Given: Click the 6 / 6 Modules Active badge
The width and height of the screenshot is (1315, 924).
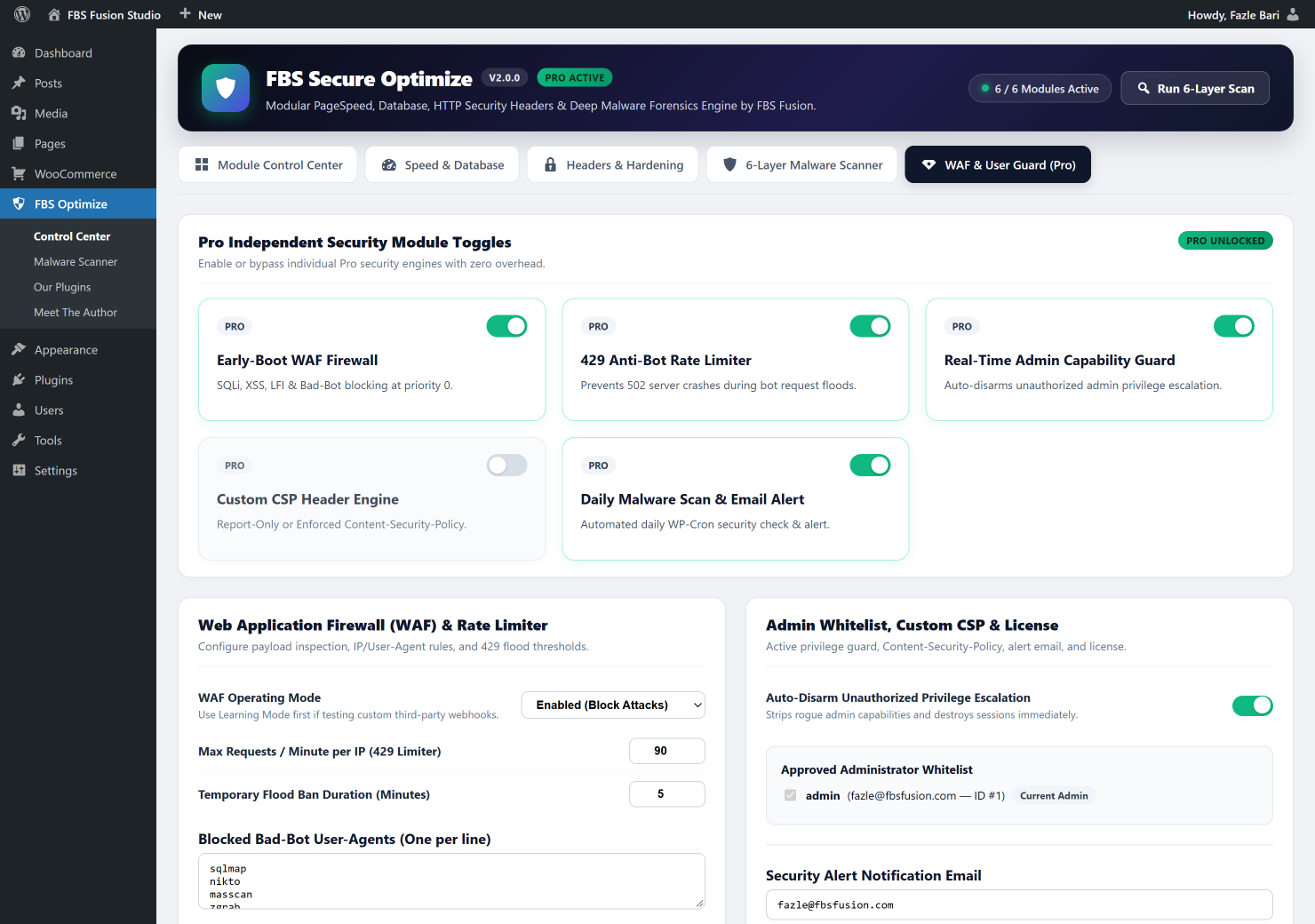Looking at the screenshot, I should pos(1040,88).
